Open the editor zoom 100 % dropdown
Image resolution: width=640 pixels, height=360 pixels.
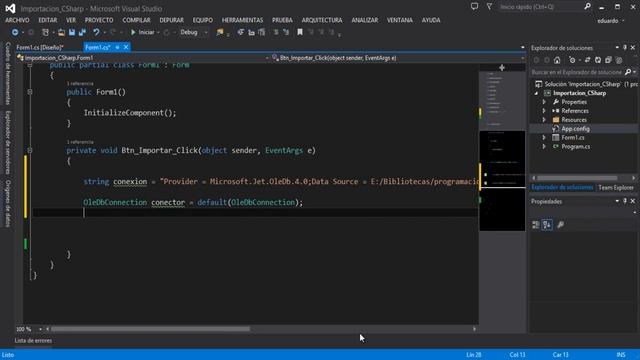[x=40, y=329]
